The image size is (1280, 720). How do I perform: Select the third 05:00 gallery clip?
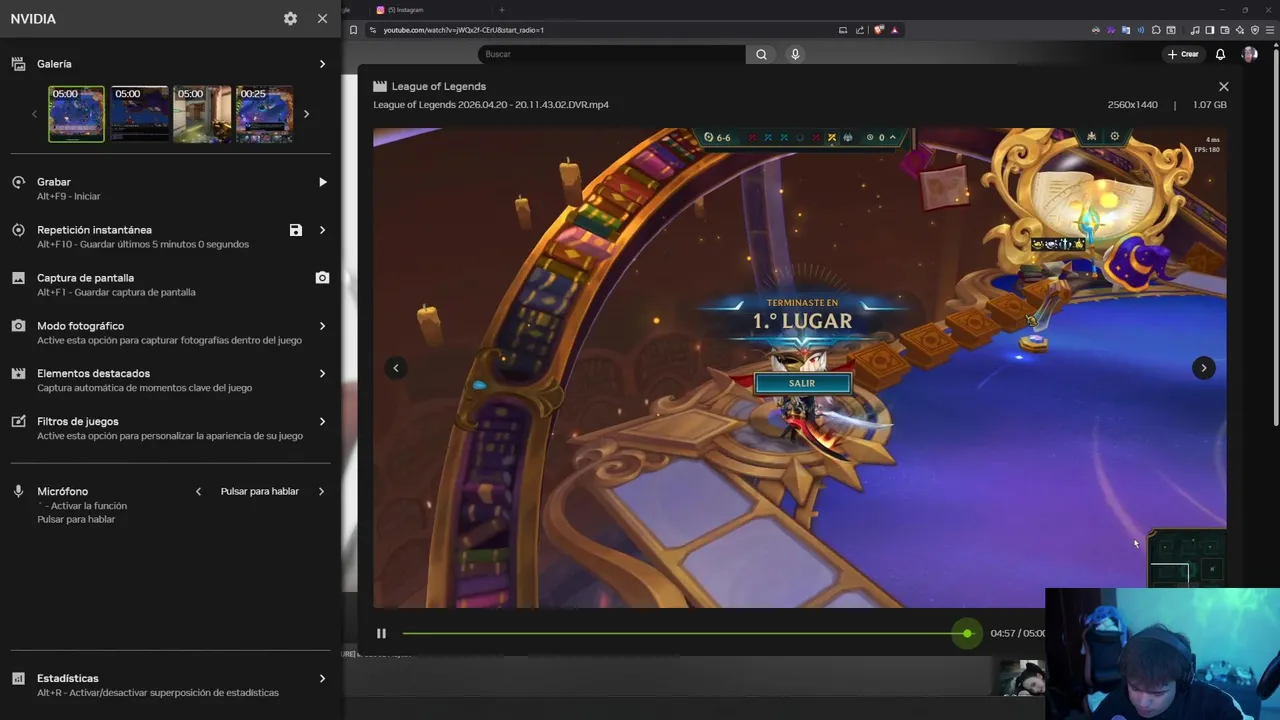[202, 114]
